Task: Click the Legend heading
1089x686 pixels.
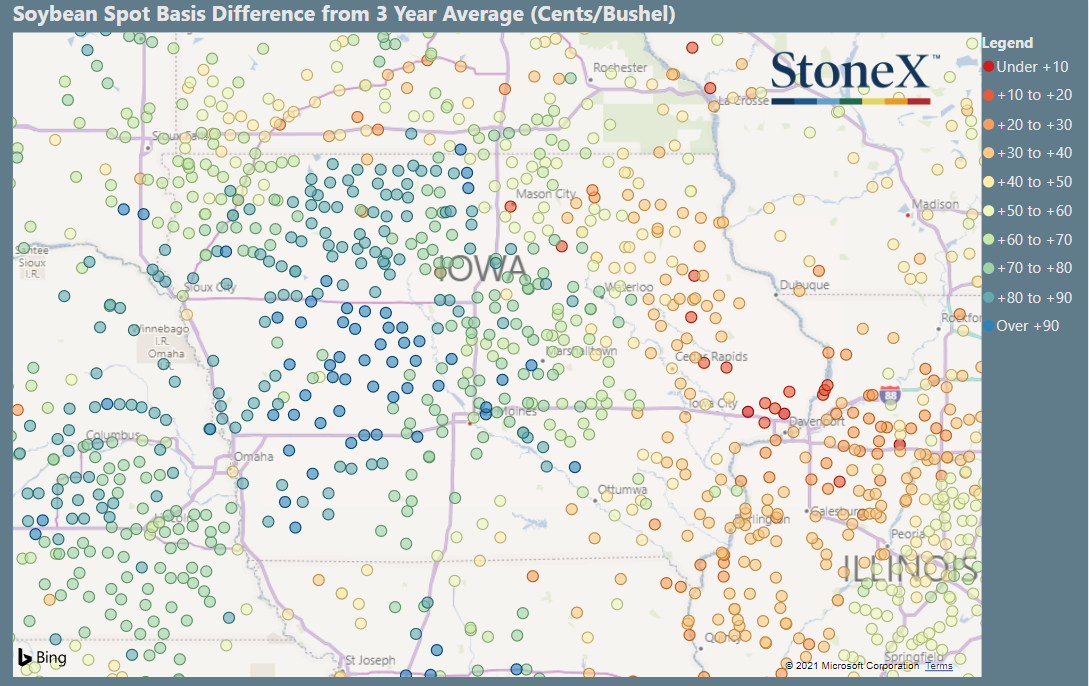Action: pyautogui.click(x=1007, y=43)
